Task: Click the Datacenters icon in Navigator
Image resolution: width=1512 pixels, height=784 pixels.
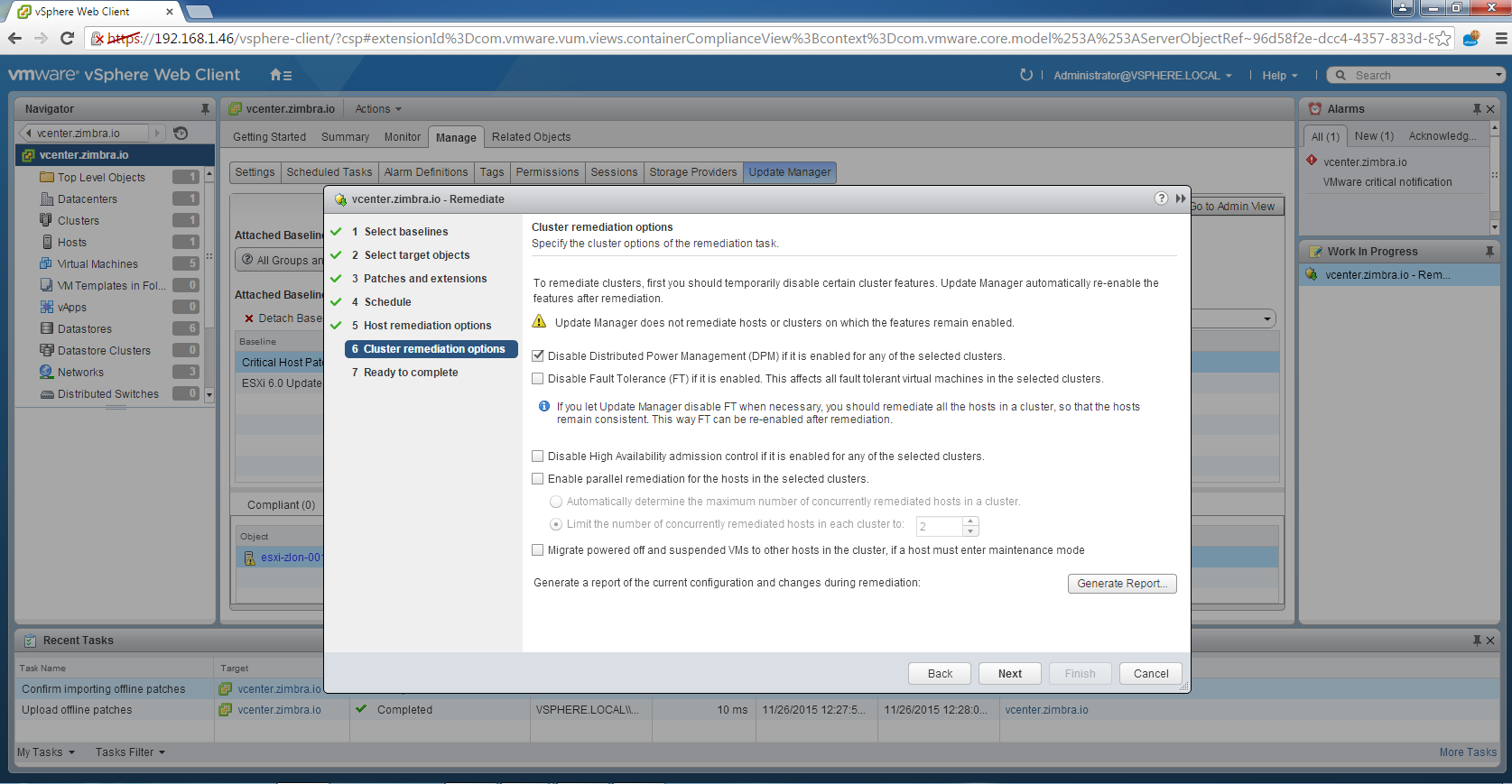Action: [x=47, y=198]
